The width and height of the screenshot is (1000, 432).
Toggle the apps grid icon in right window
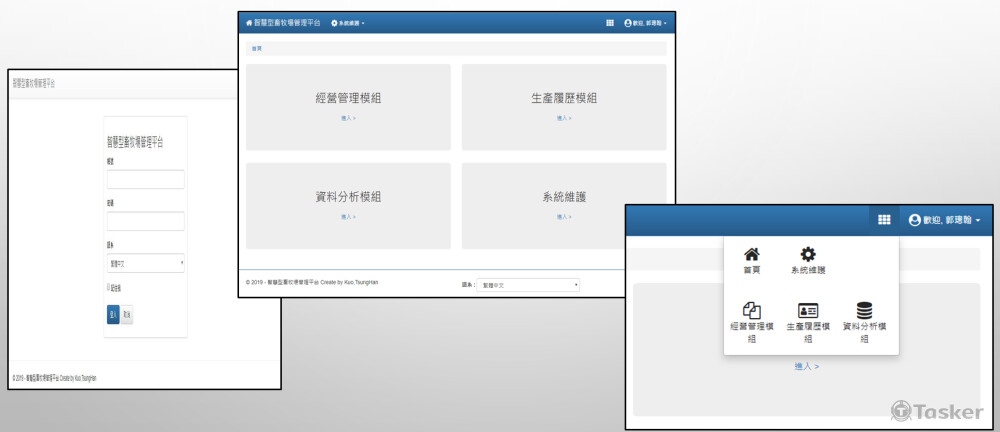pos(884,220)
